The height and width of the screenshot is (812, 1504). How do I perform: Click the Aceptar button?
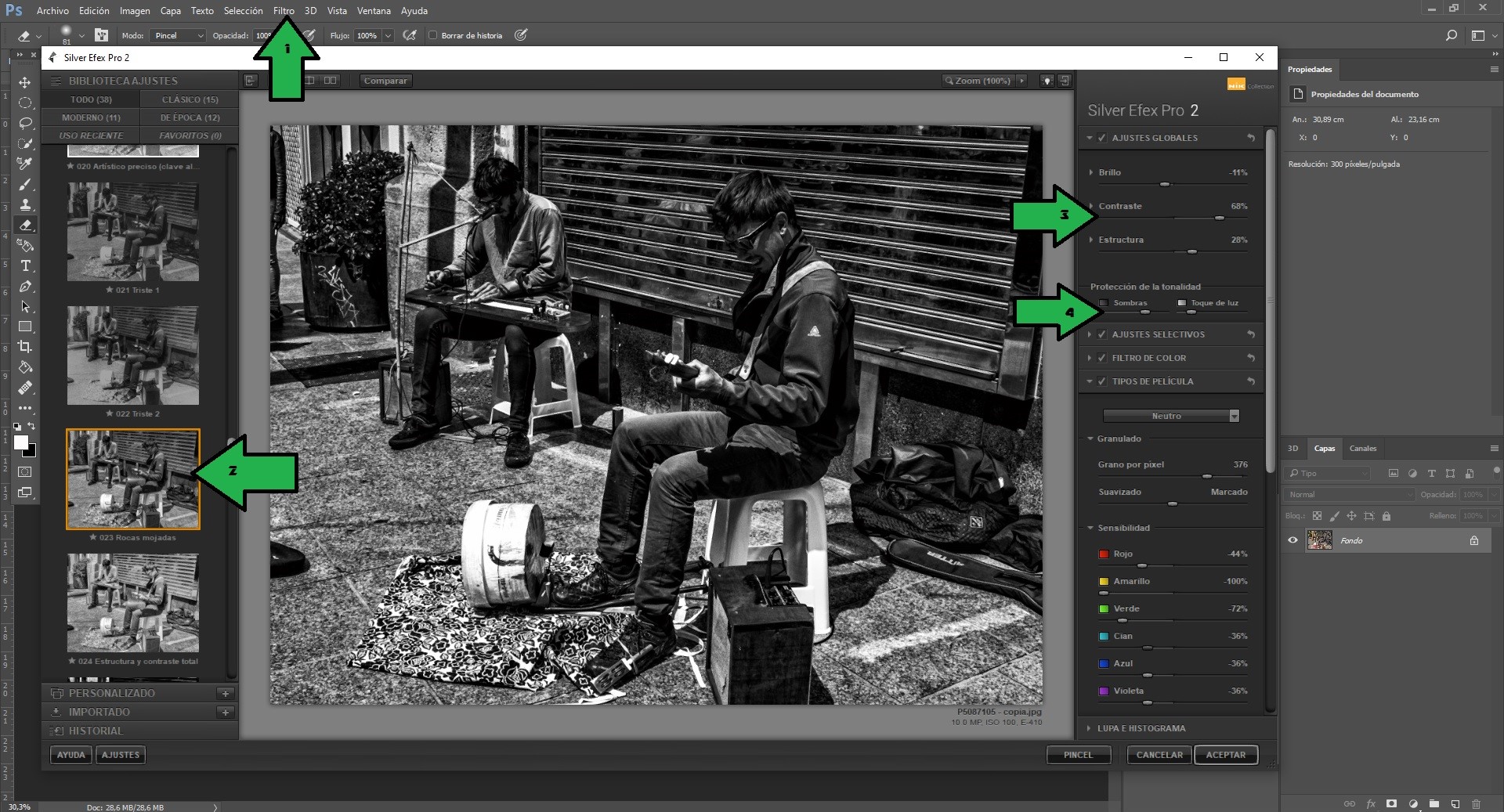point(1226,755)
